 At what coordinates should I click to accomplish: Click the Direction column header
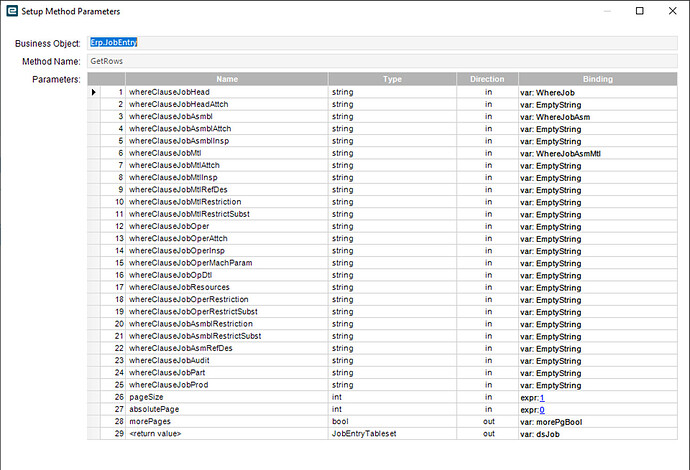[x=487, y=79]
